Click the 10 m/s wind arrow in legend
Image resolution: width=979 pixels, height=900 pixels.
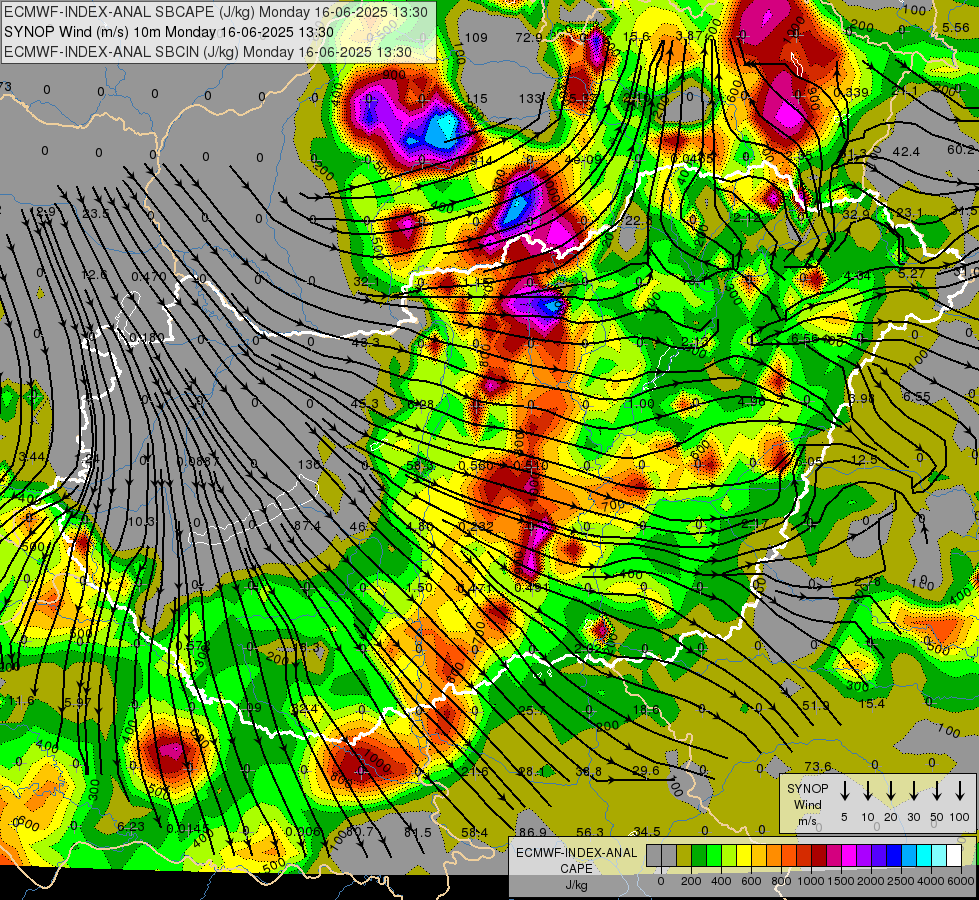867,791
